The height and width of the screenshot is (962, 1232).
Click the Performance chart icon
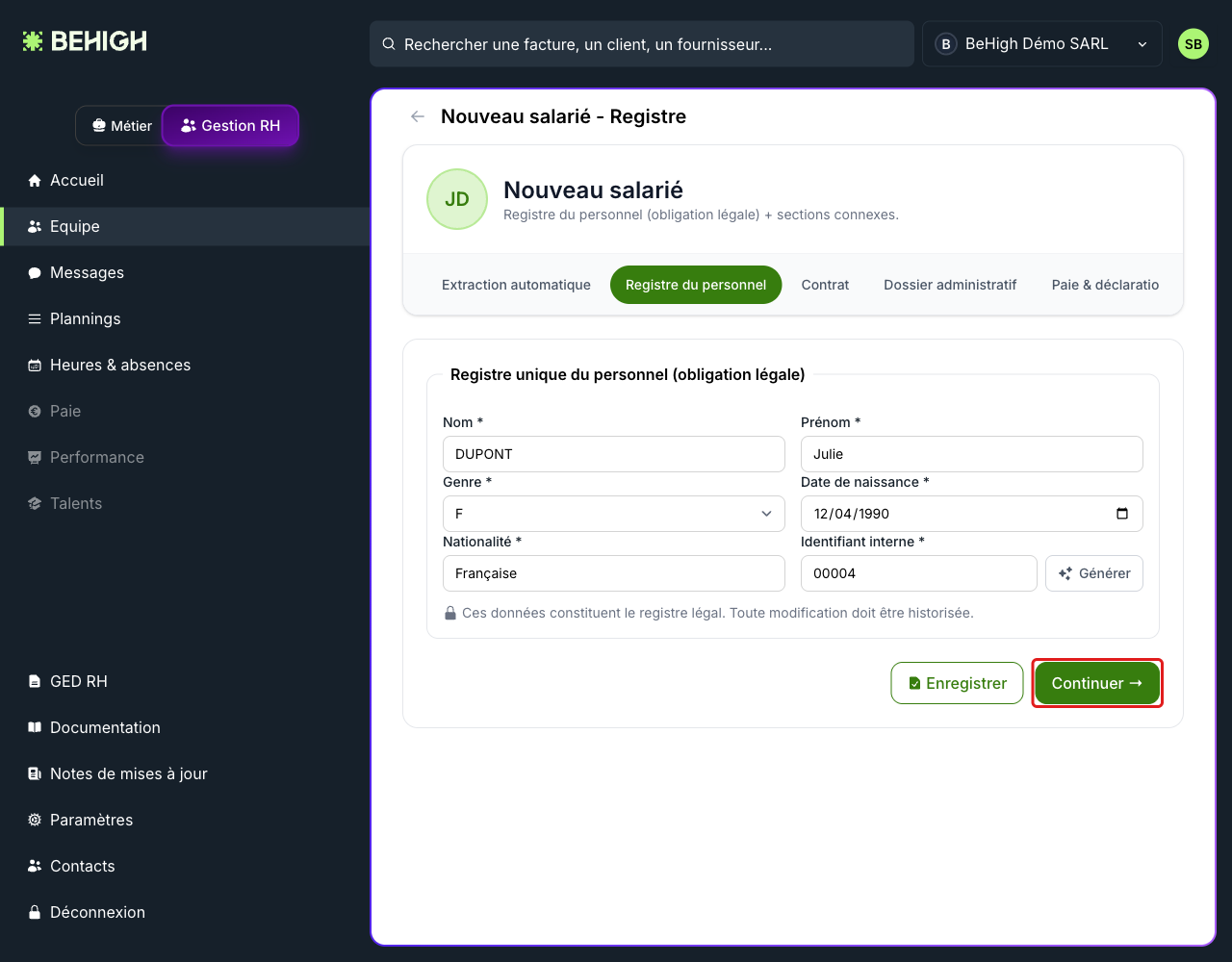35,457
